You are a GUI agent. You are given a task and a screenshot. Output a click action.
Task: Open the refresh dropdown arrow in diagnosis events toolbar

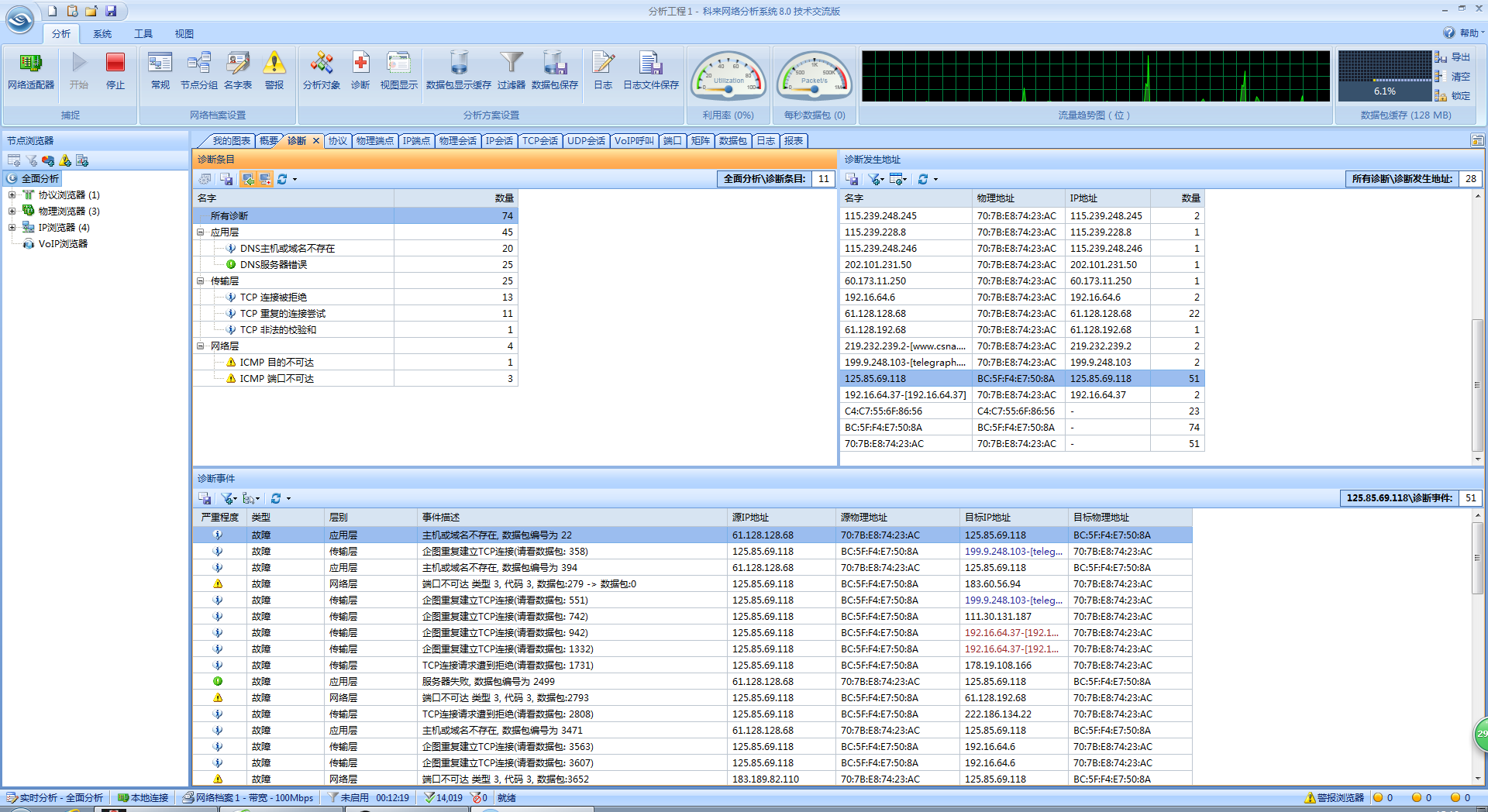click(288, 499)
